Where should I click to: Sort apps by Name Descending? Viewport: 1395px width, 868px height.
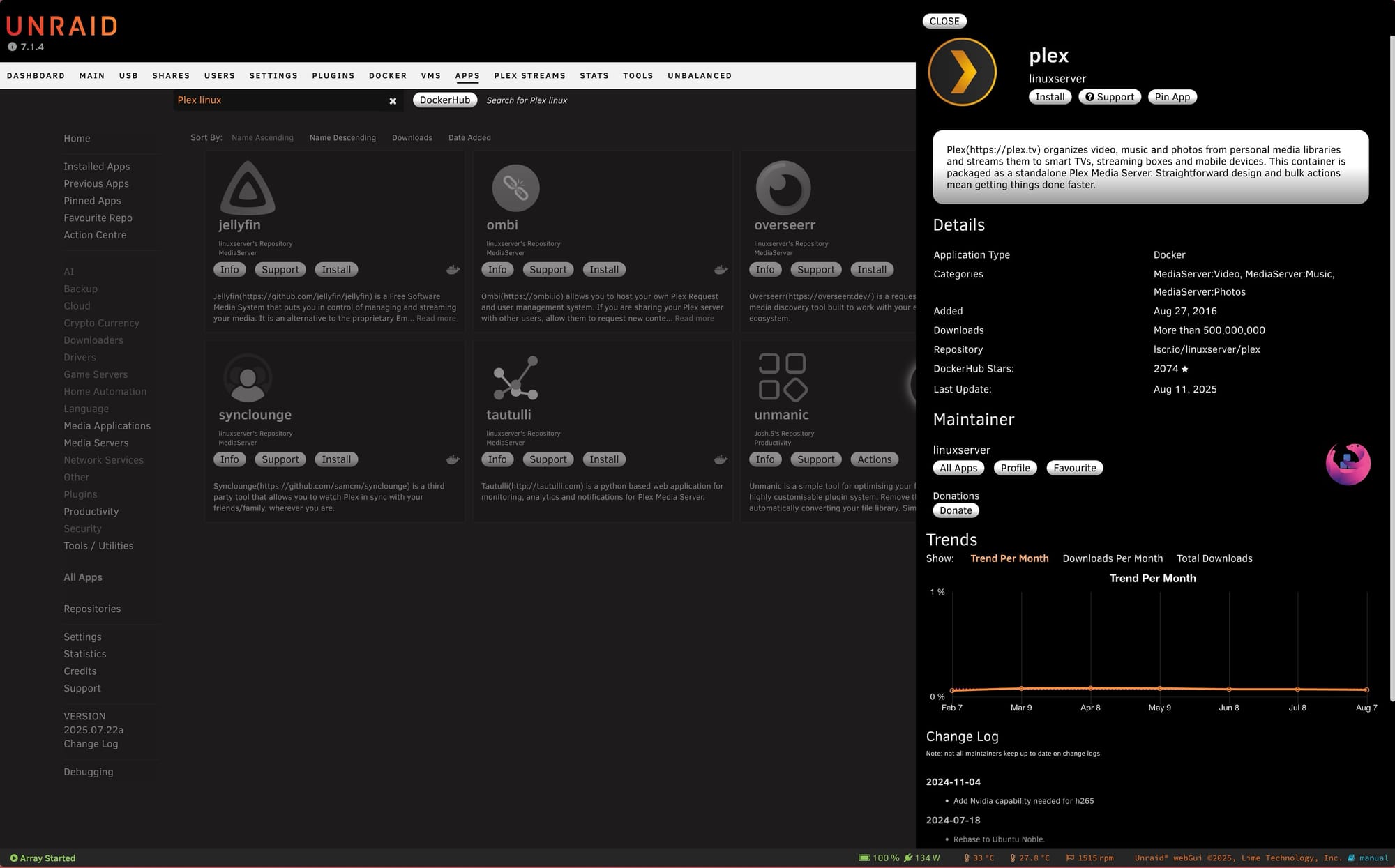[342, 138]
